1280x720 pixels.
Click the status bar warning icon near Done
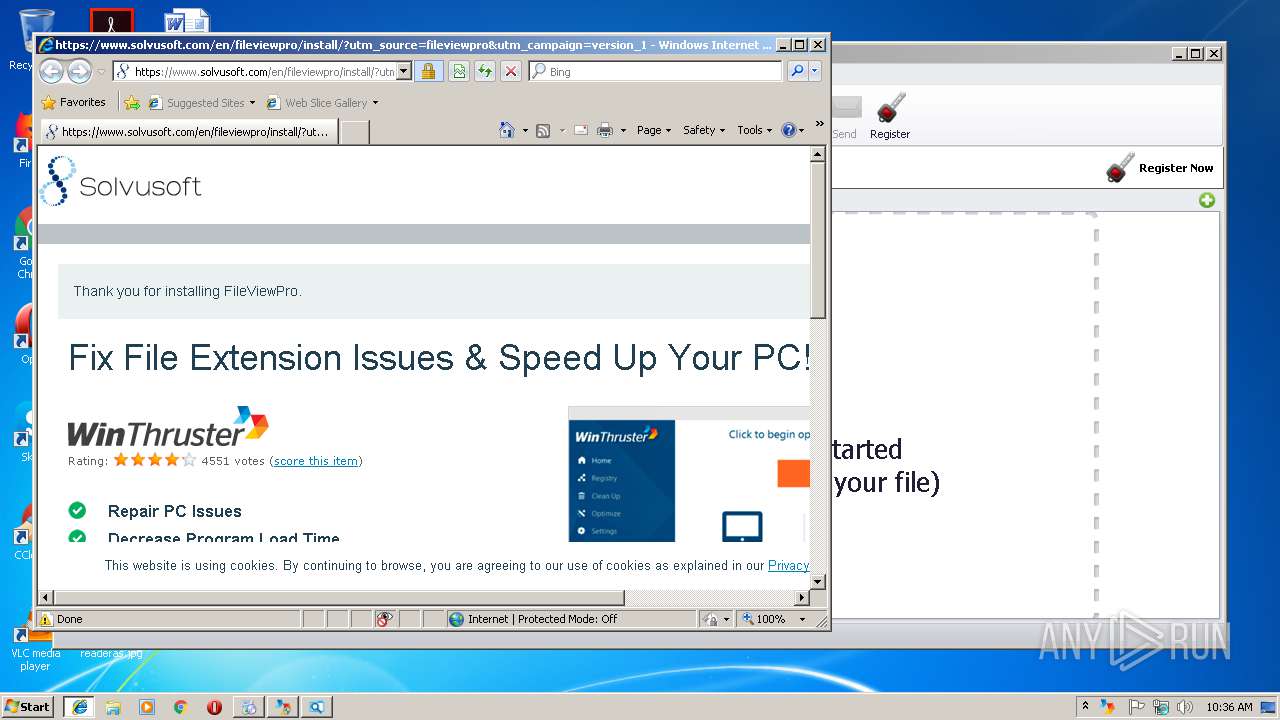(x=46, y=619)
